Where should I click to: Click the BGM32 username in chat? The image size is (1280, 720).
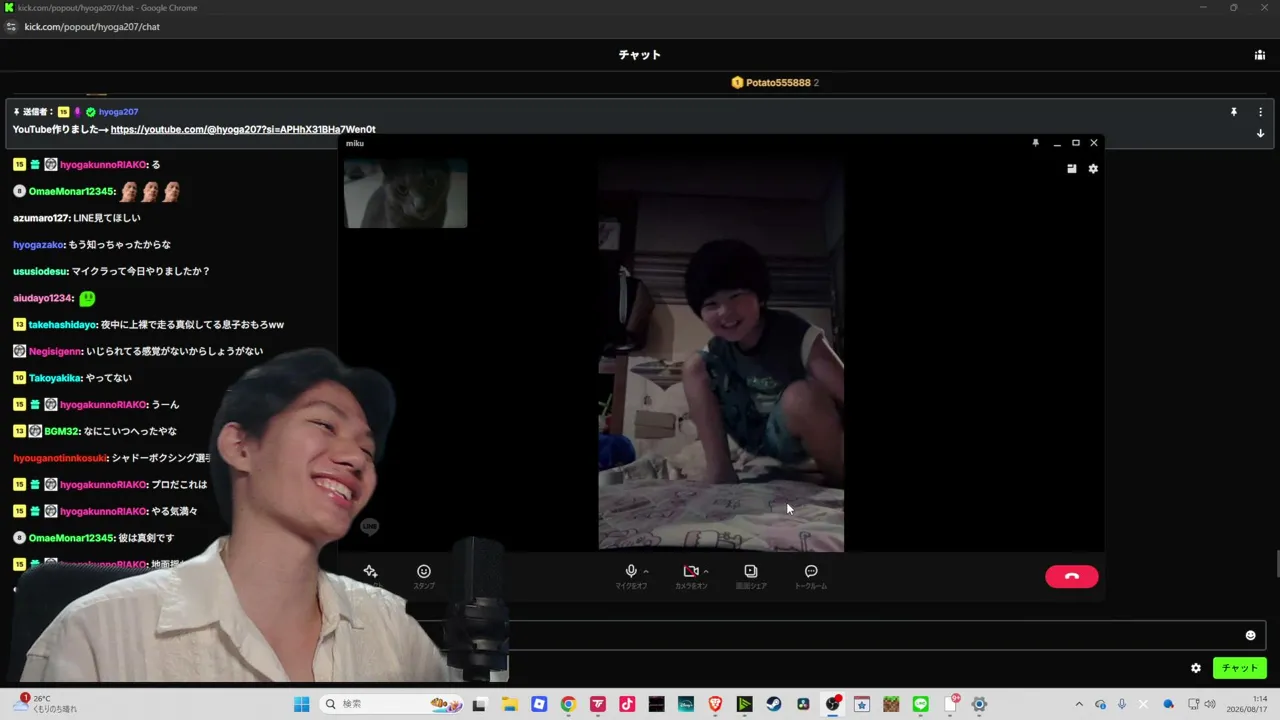coord(61,431)
